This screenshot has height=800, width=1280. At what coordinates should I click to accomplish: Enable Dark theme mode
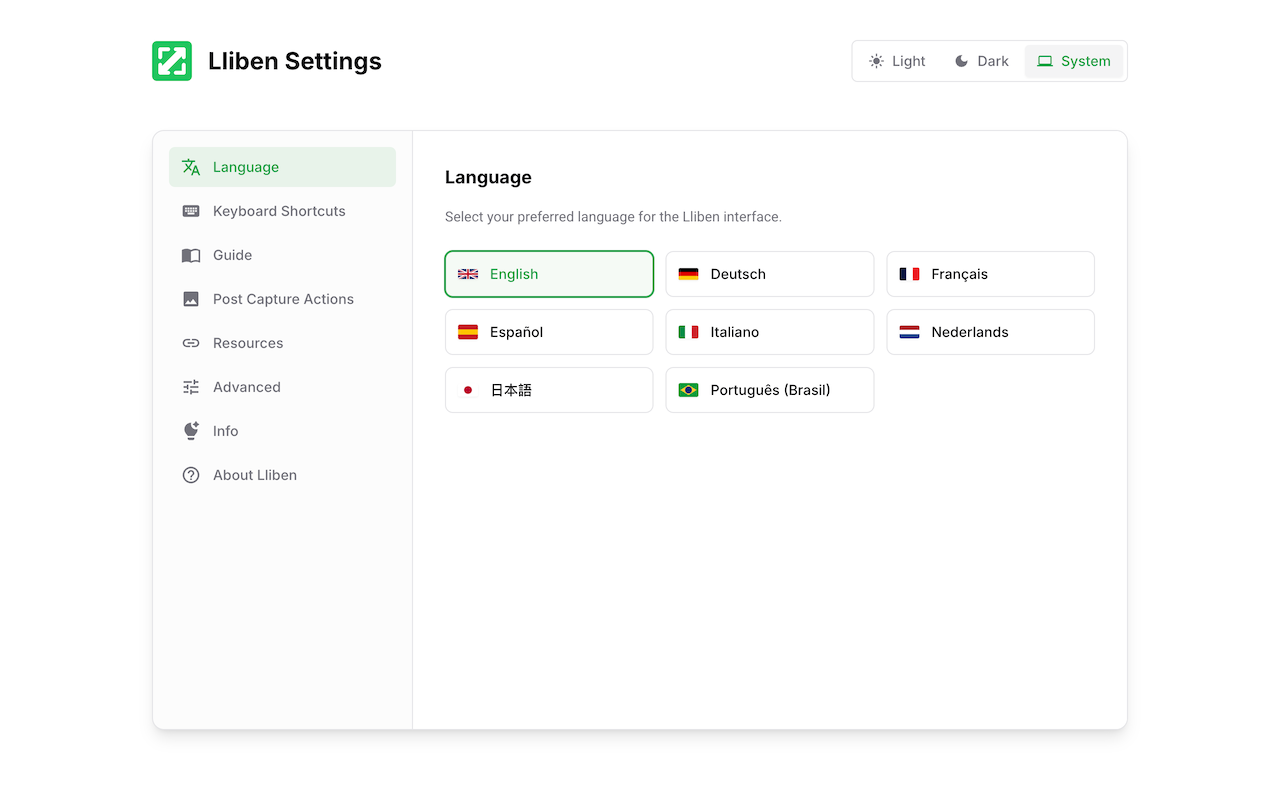[981, 61]
